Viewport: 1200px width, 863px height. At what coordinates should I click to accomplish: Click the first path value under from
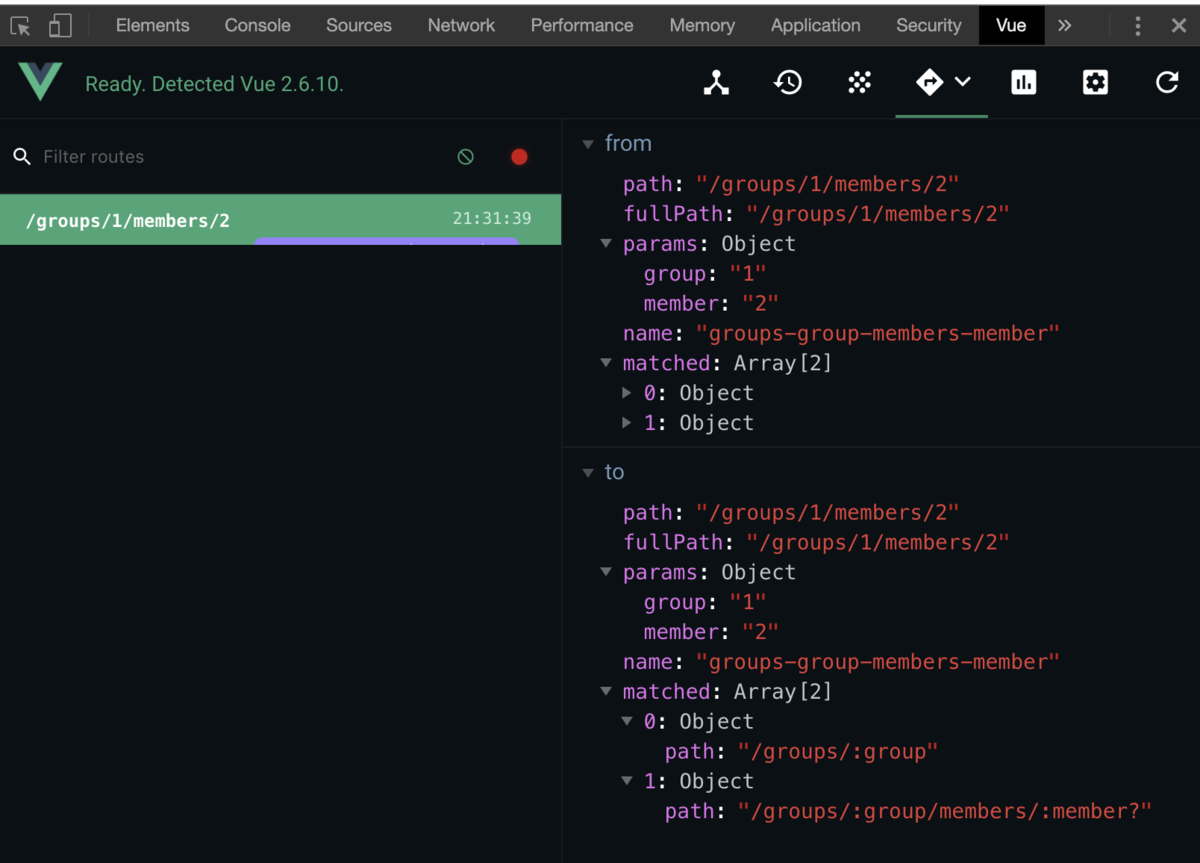tap(828, 184)
